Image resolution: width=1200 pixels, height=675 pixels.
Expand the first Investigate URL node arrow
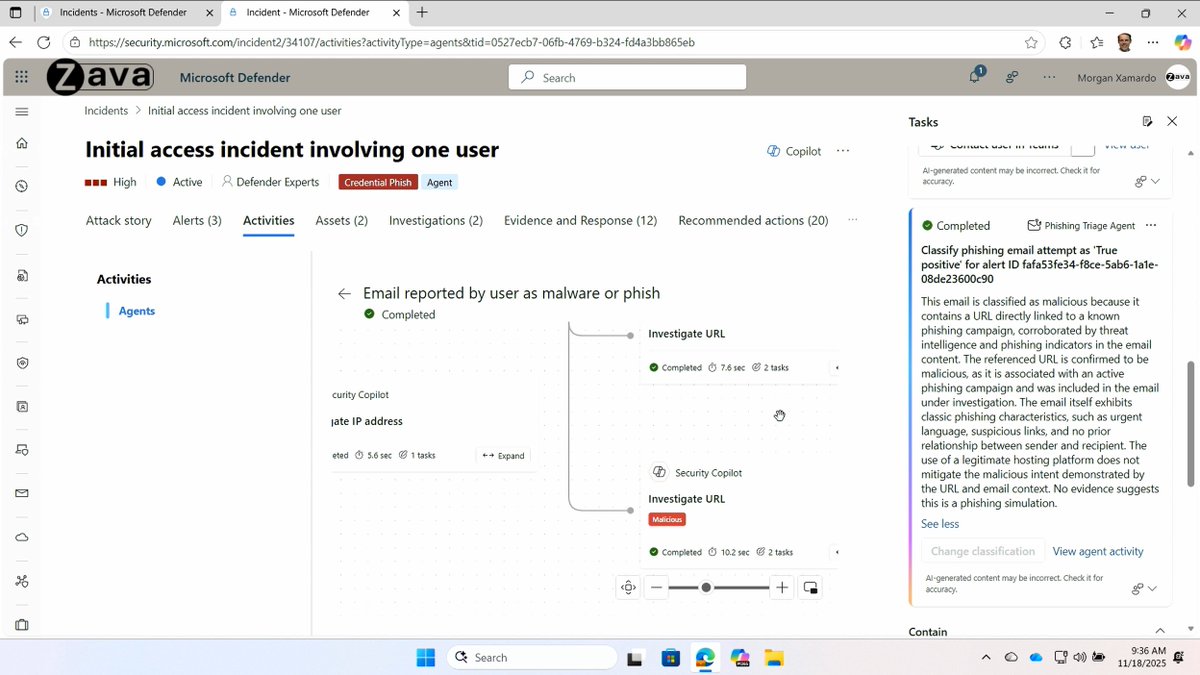836,368
